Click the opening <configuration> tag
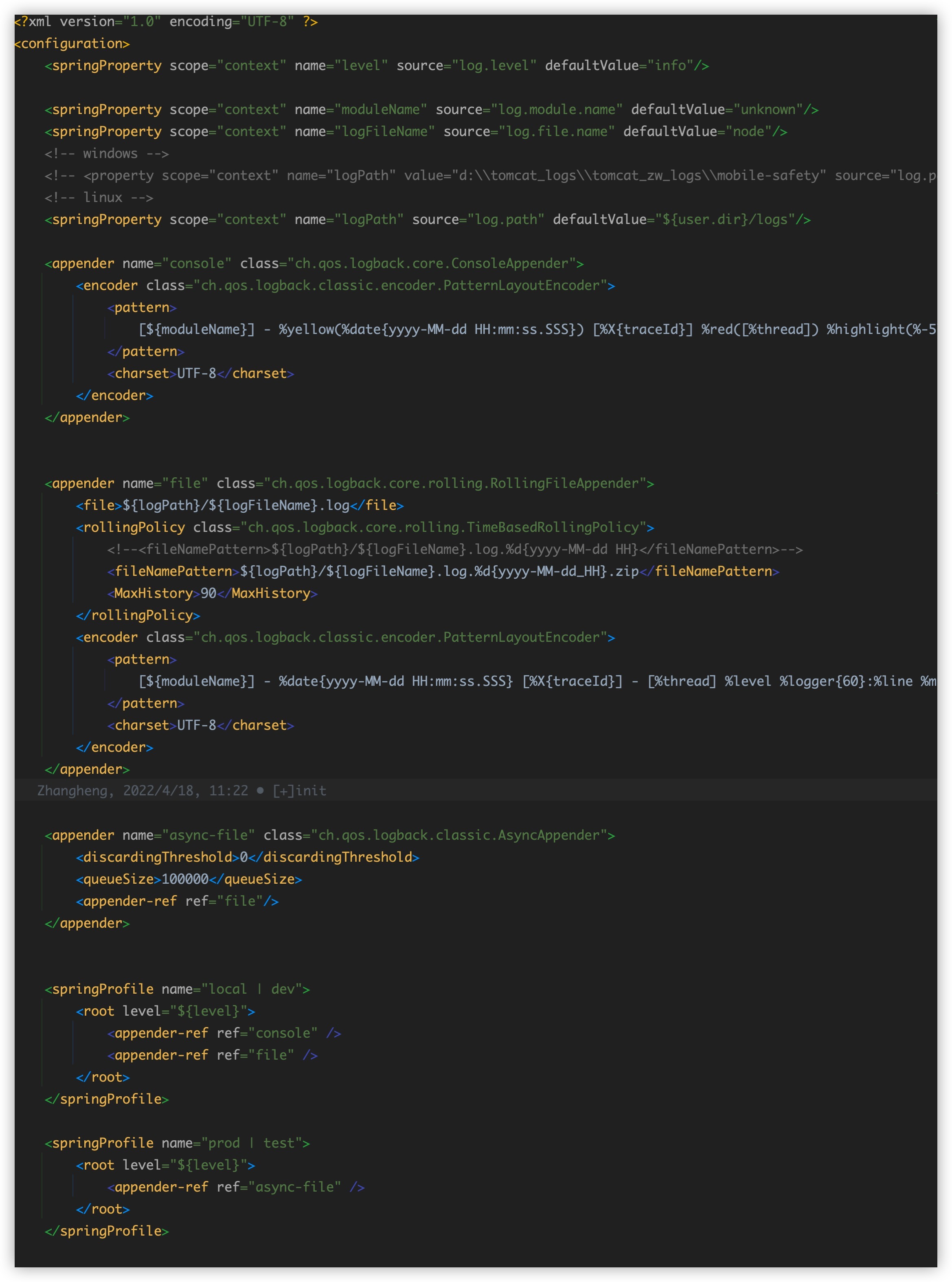The image size is (952, 1282). click(x=72, y=44)
